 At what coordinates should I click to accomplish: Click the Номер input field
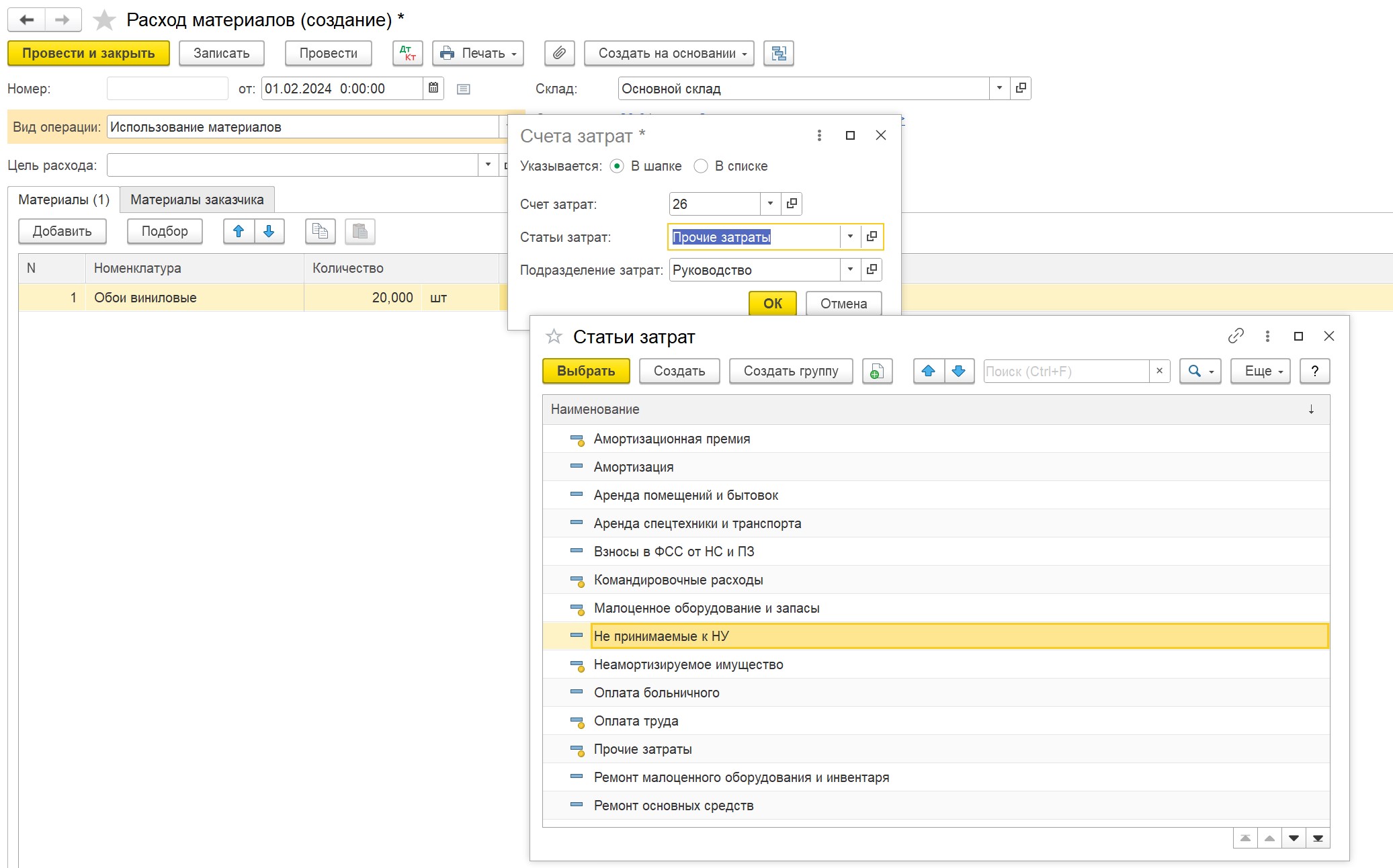coord(167,88)
